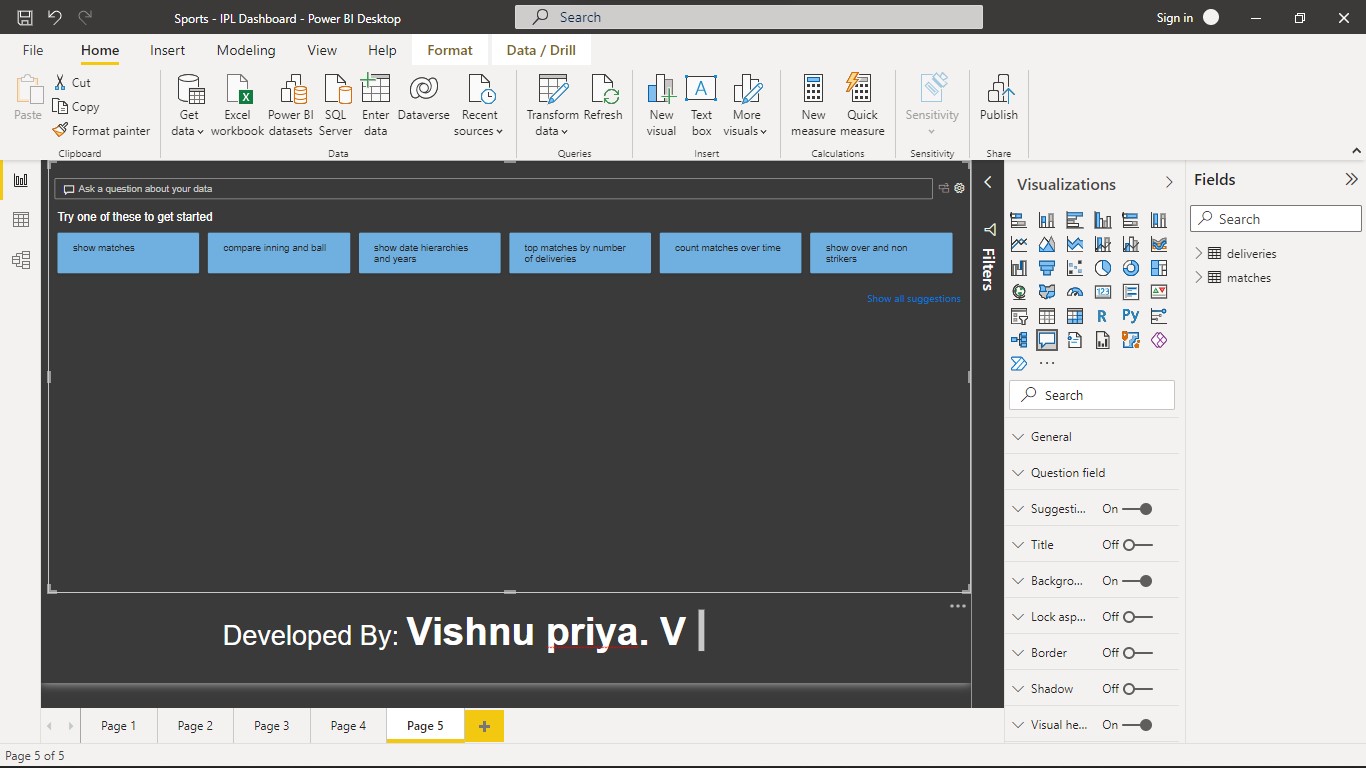Open the Data / Drill ribbon tab
Viewport: 1366px width, 768px height.
coord(541,50)
